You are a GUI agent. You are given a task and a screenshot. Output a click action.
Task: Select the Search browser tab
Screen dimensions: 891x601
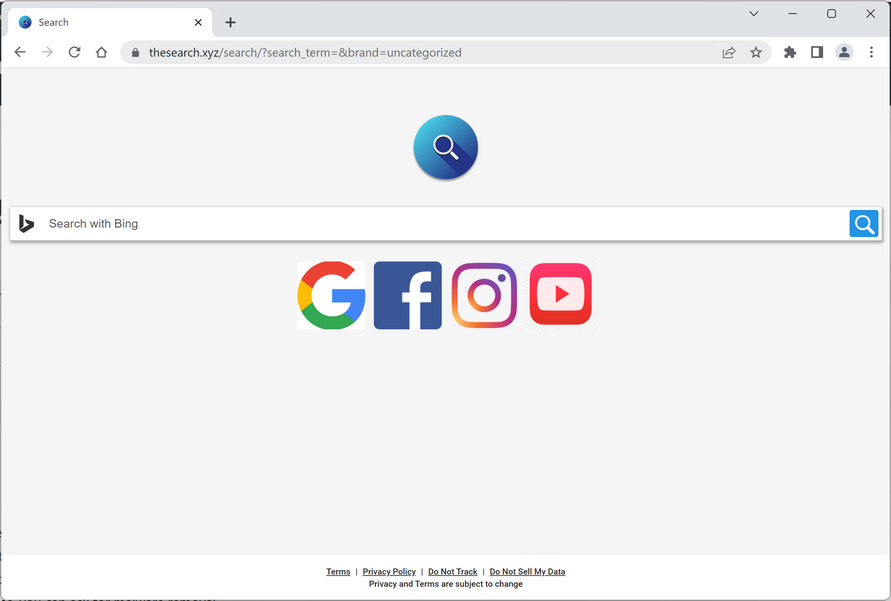(110, 22)
